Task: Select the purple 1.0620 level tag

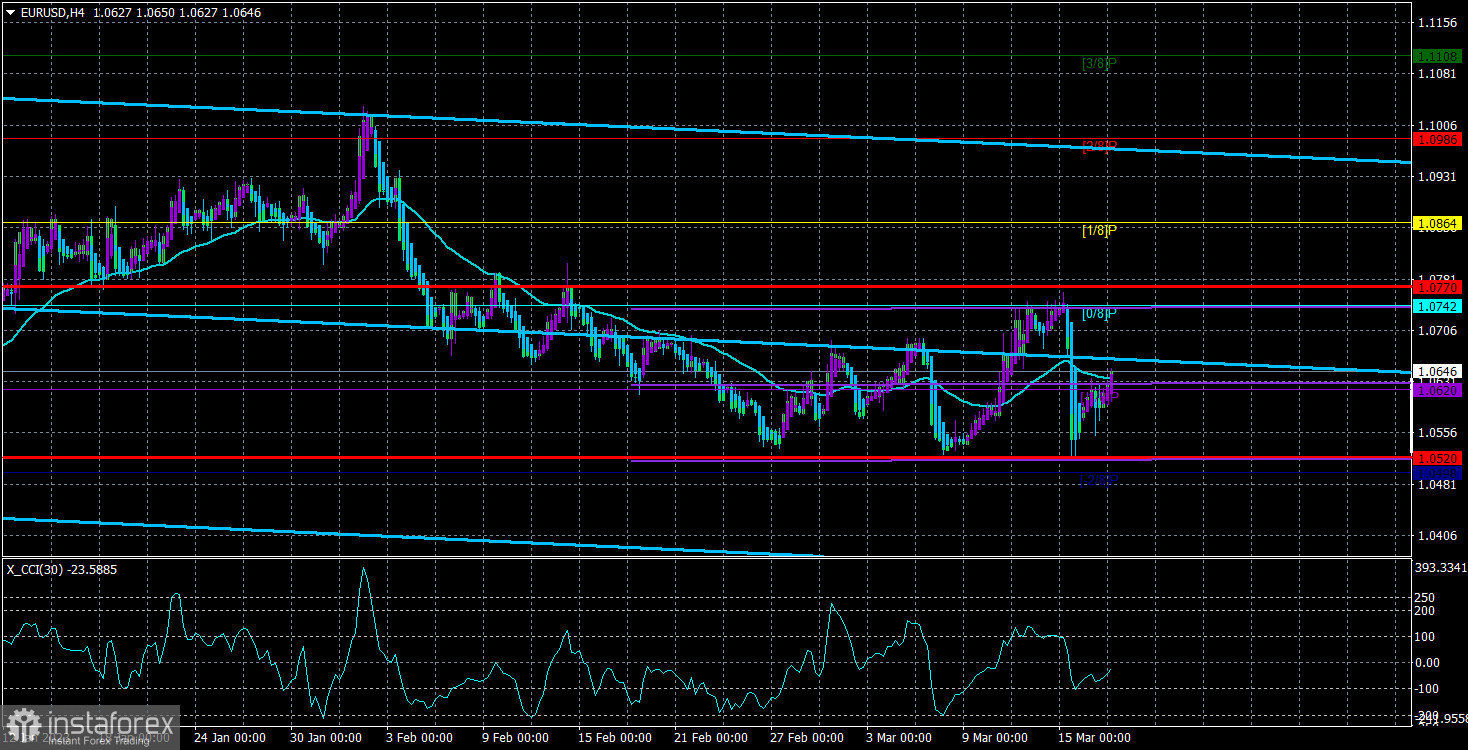Action: [x=1439, y=390]
